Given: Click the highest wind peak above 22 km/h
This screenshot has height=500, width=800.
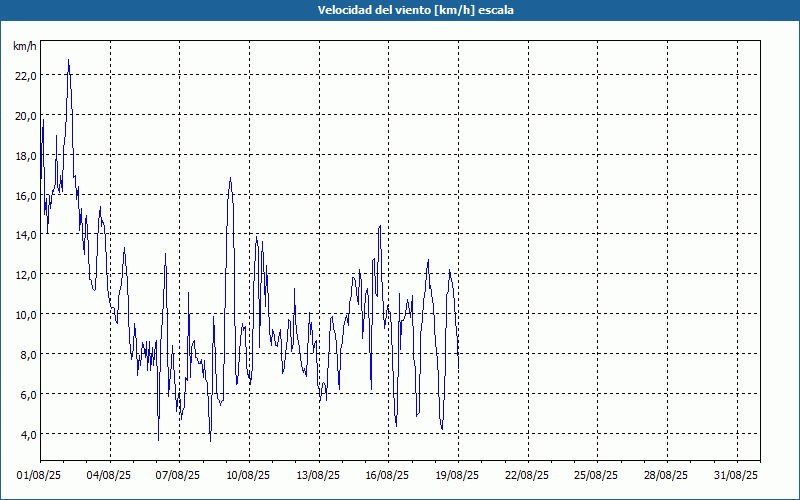Looking at the screenshot, I should (x=68, y=60).
